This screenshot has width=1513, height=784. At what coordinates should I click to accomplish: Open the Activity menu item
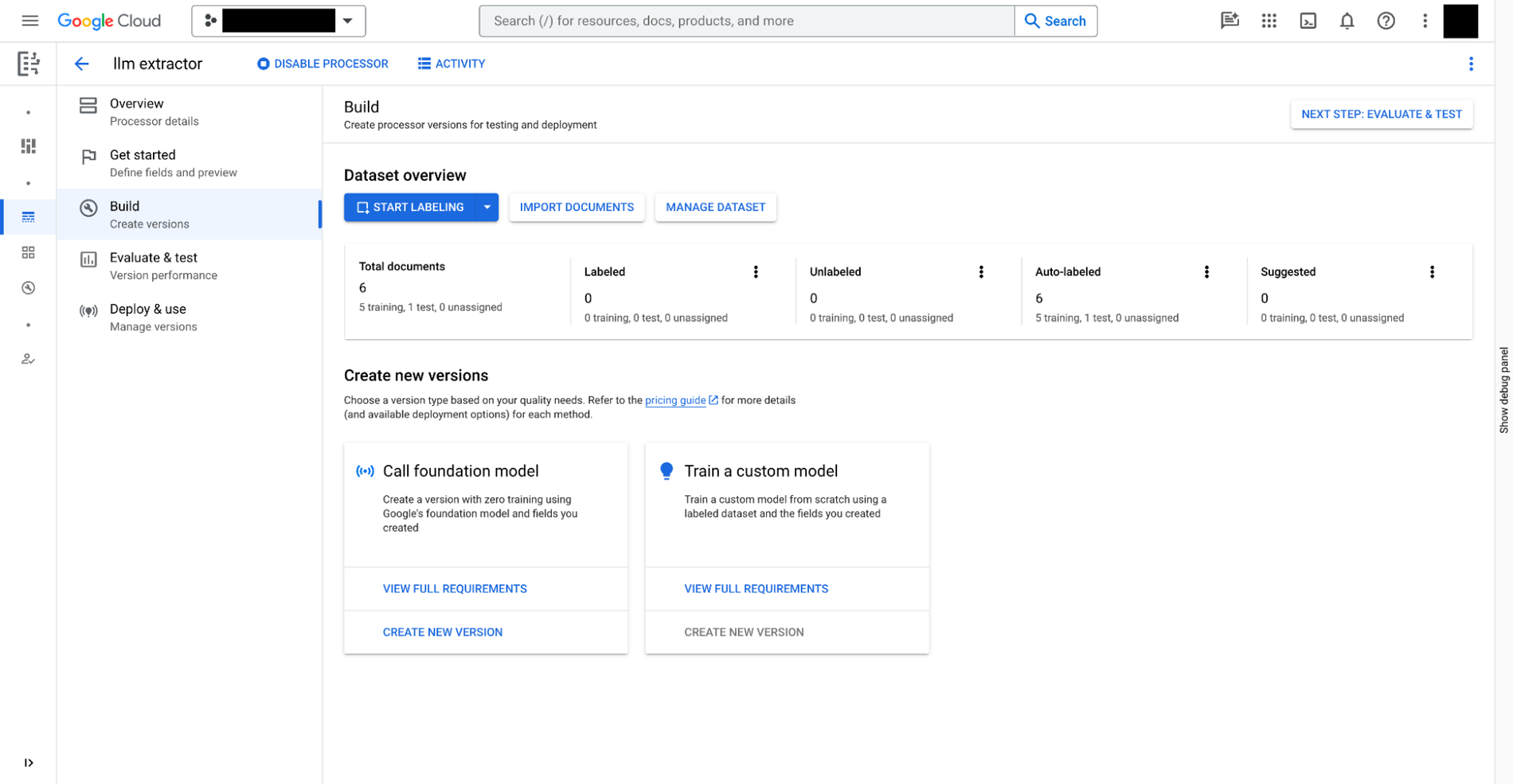click(451, 64)
